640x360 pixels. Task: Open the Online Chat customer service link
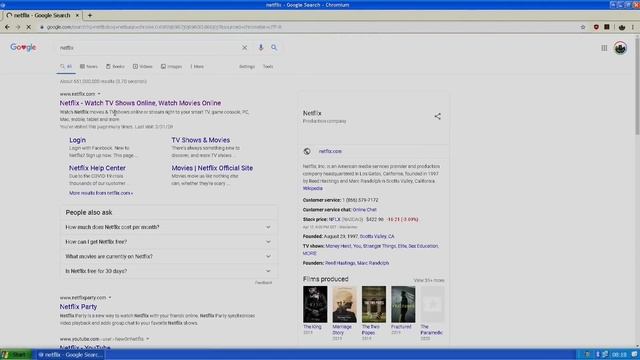point(364,210)
